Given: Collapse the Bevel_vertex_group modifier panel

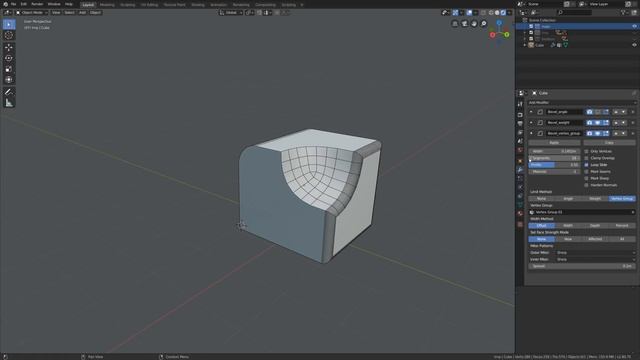Looking at the screenshot, I should coord(531,133).
